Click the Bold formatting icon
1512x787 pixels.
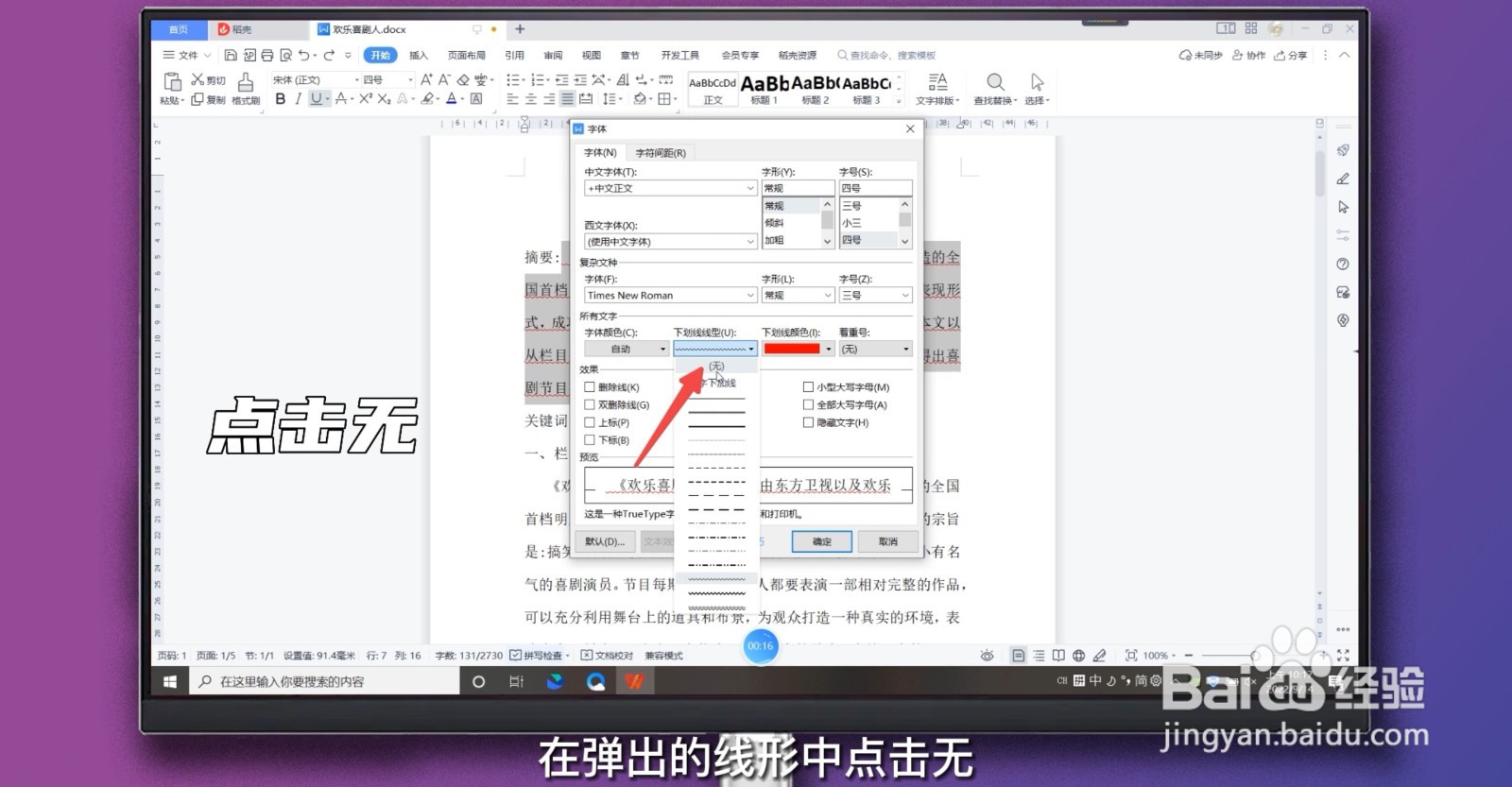coord(281,98)
